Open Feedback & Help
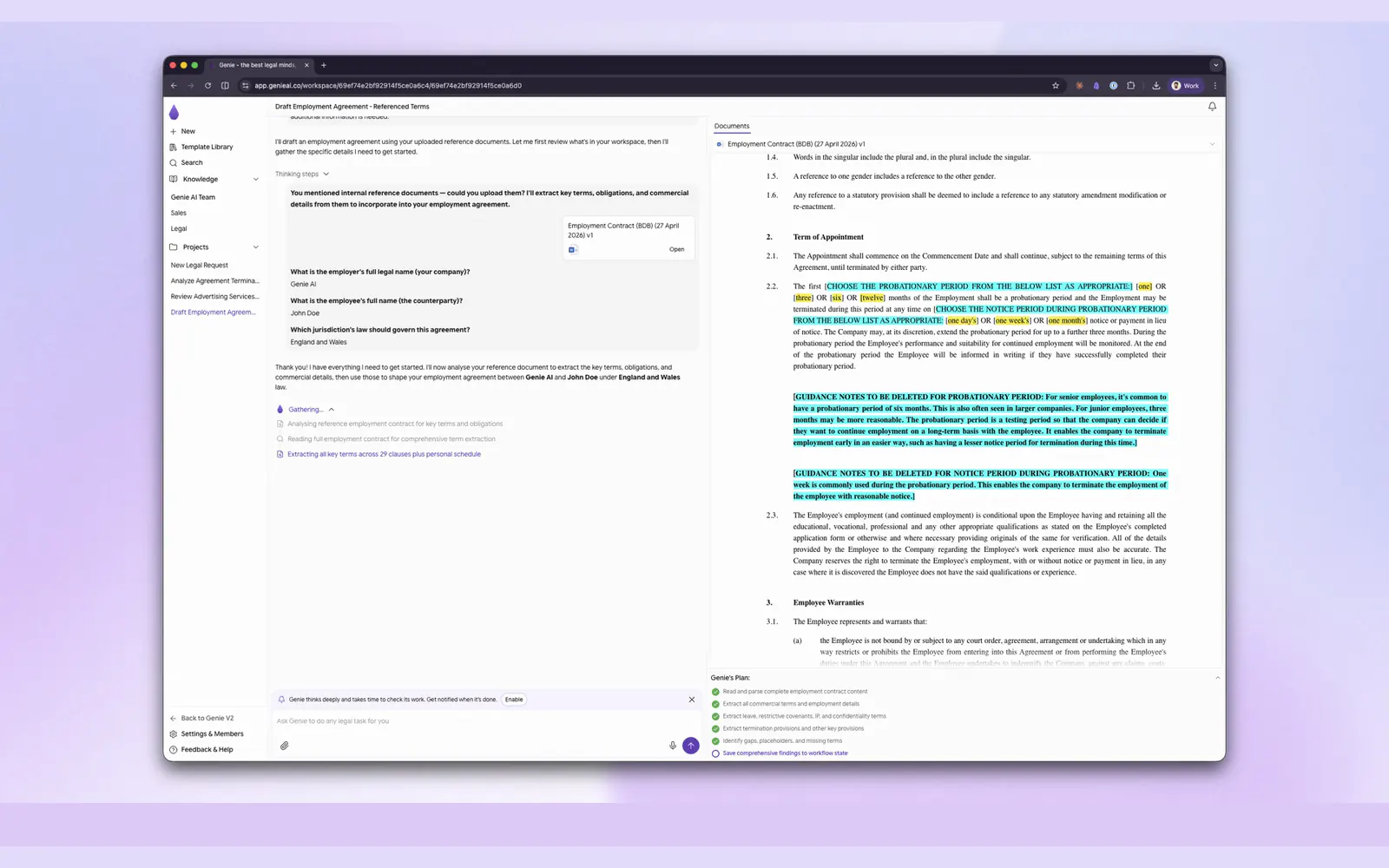 201,749
